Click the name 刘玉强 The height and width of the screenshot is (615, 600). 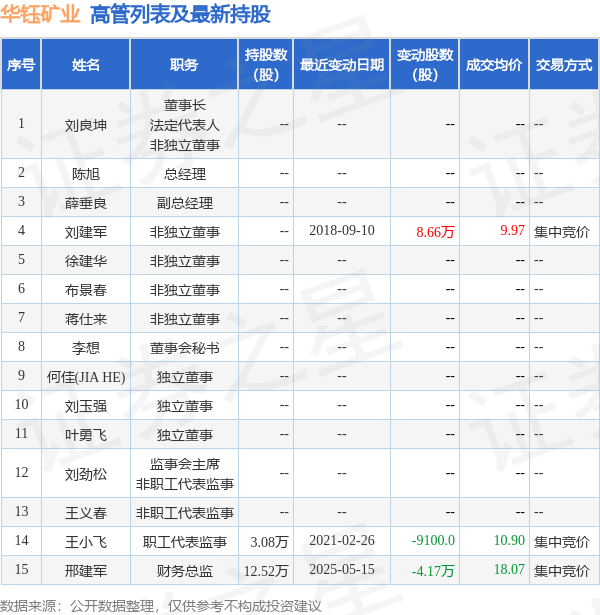[85, 406]
